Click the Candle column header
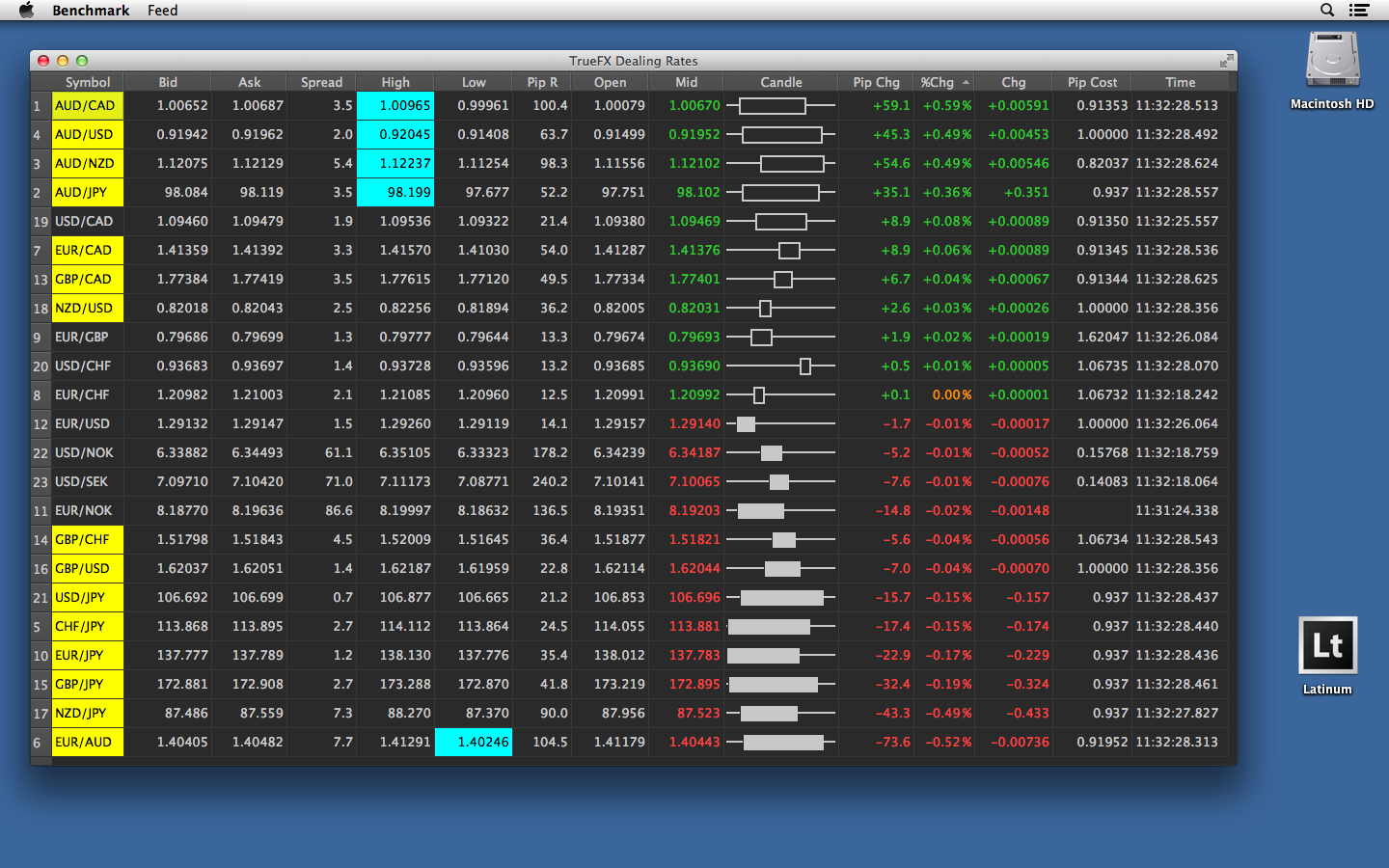The width and height of the screenshot is (1389, 868). [x=780, y=82]
